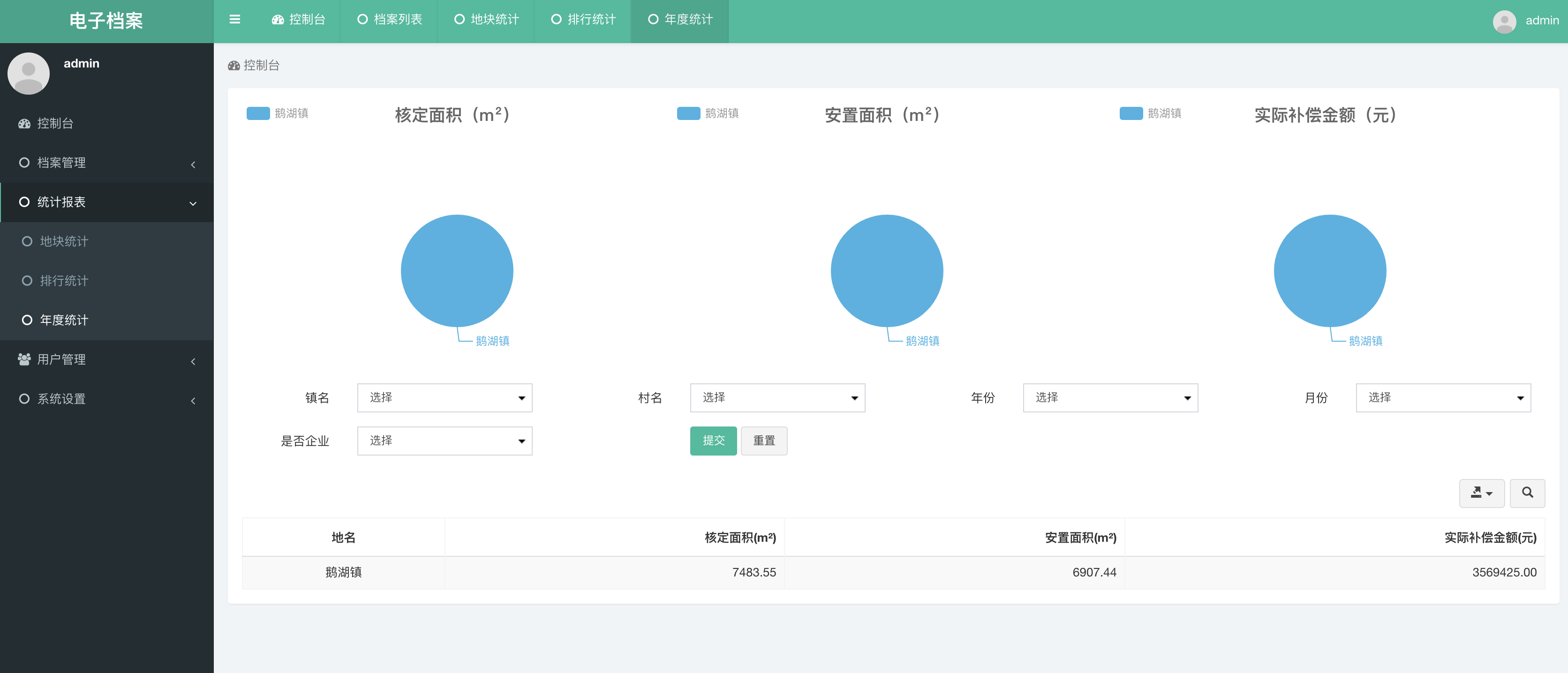Click the green 提交 button
The height and width of the screenshot is (673, 1568).
point(713,441)
